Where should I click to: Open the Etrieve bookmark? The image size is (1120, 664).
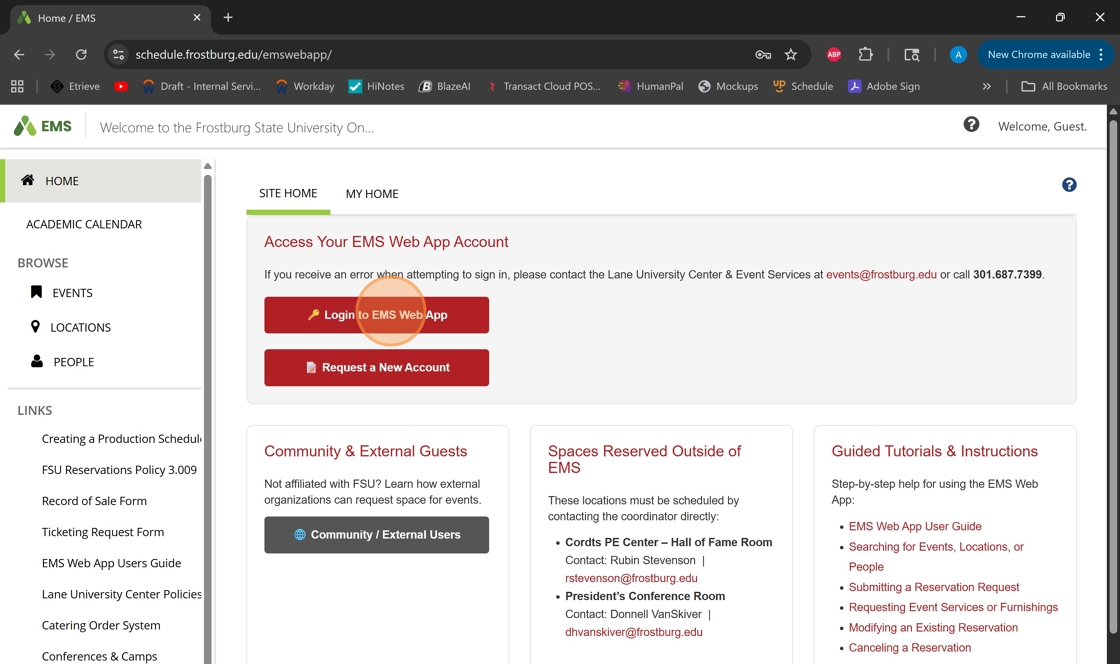75,86
